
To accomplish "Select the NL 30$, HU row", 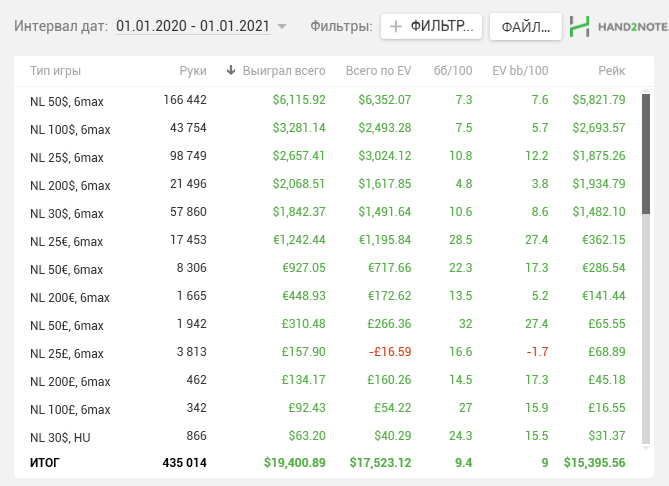I will click(328, 436).
